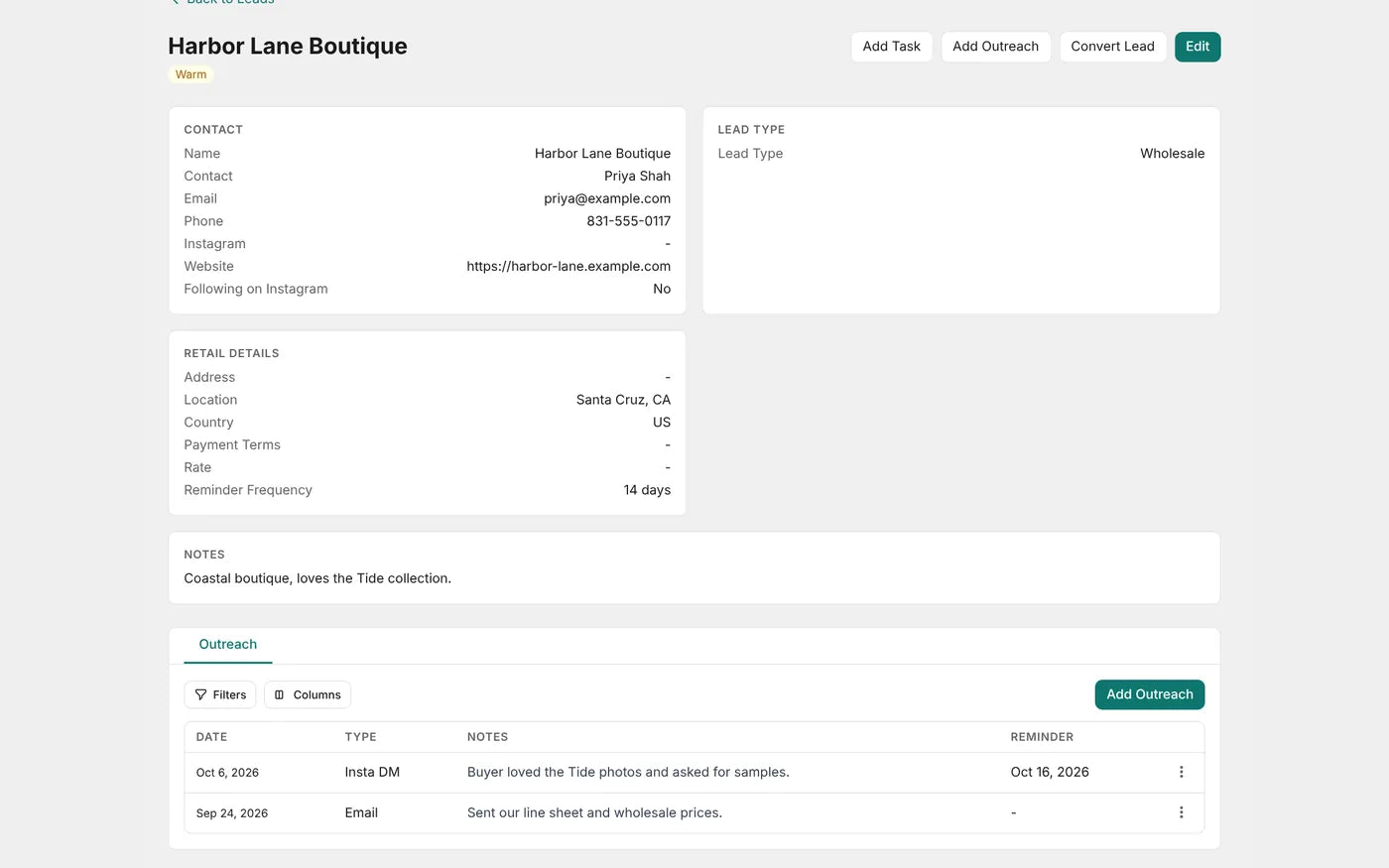Click the Add Task button
Screen dimensions: 1389x868
tap(891, 47)
